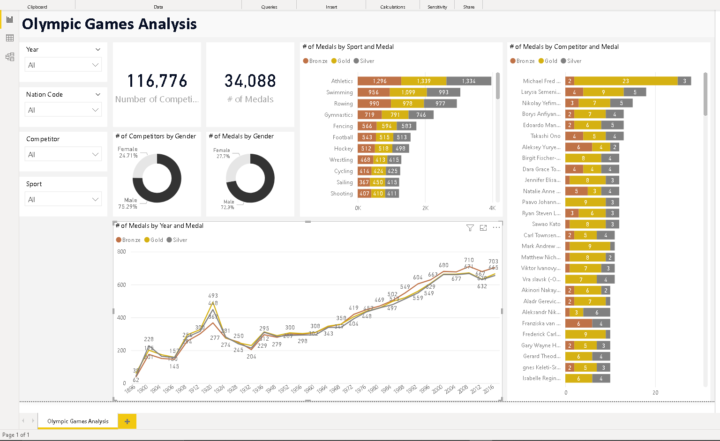
Task: Select the Swimming bronze bar 956
Action: point(373,92)
